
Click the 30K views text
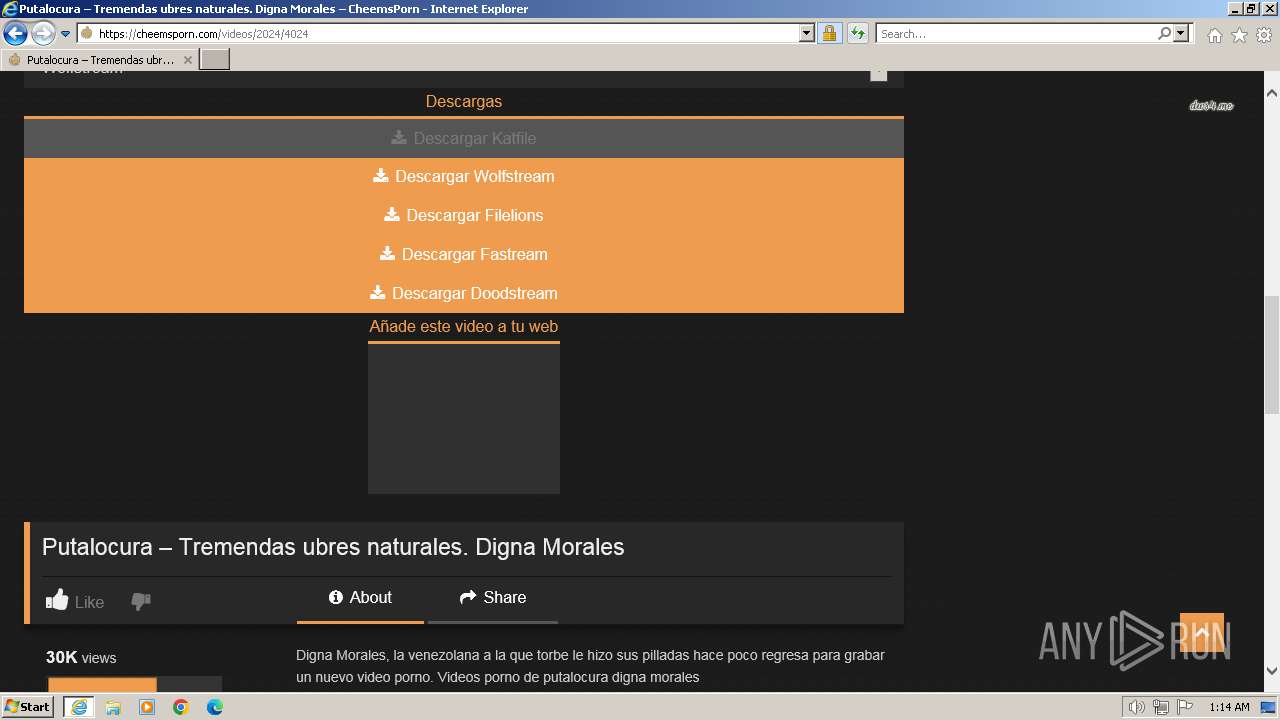[x=81, y=657]
